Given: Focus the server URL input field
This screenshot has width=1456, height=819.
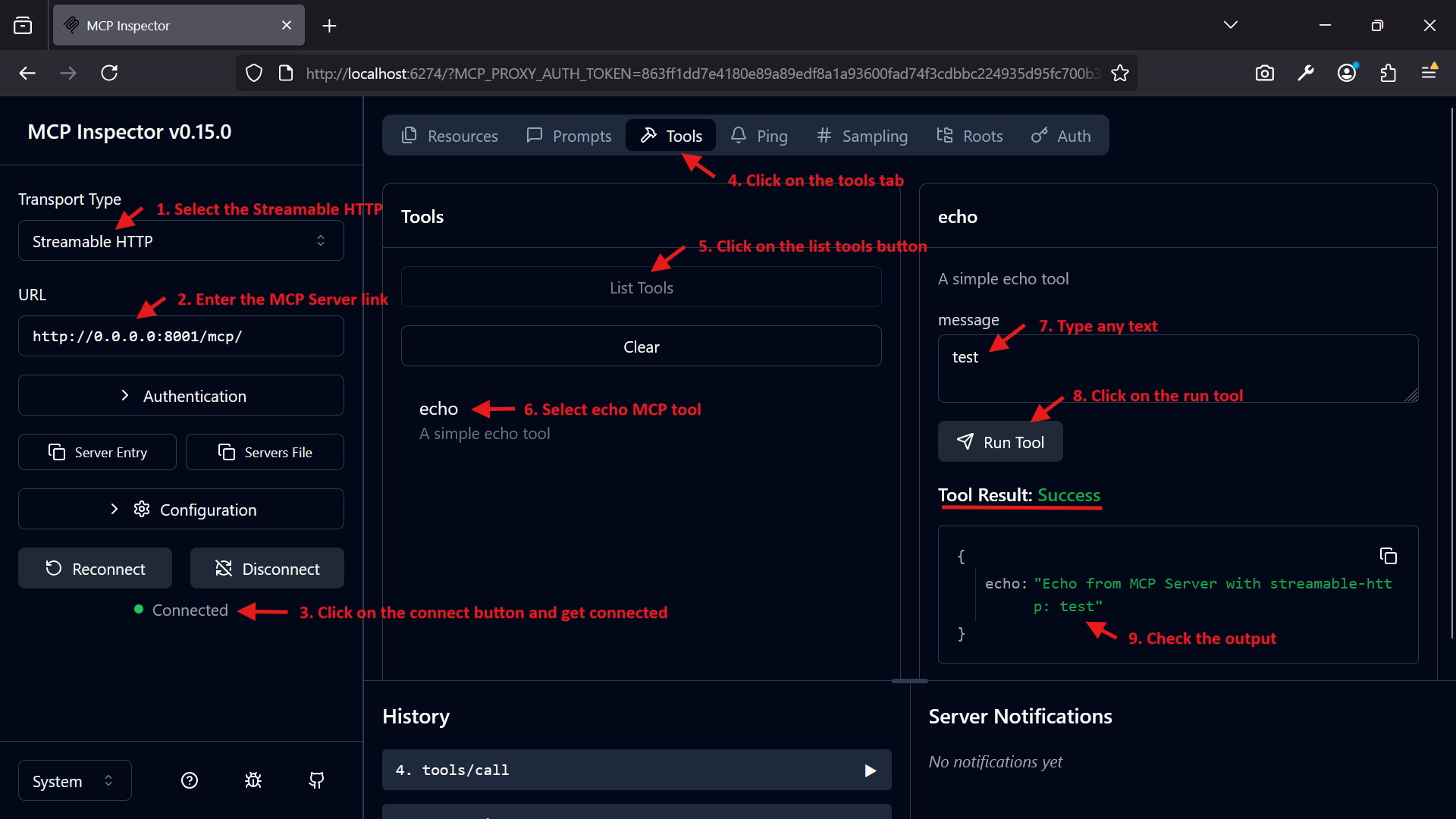Looking at the screenshot, I should [181, 336].
